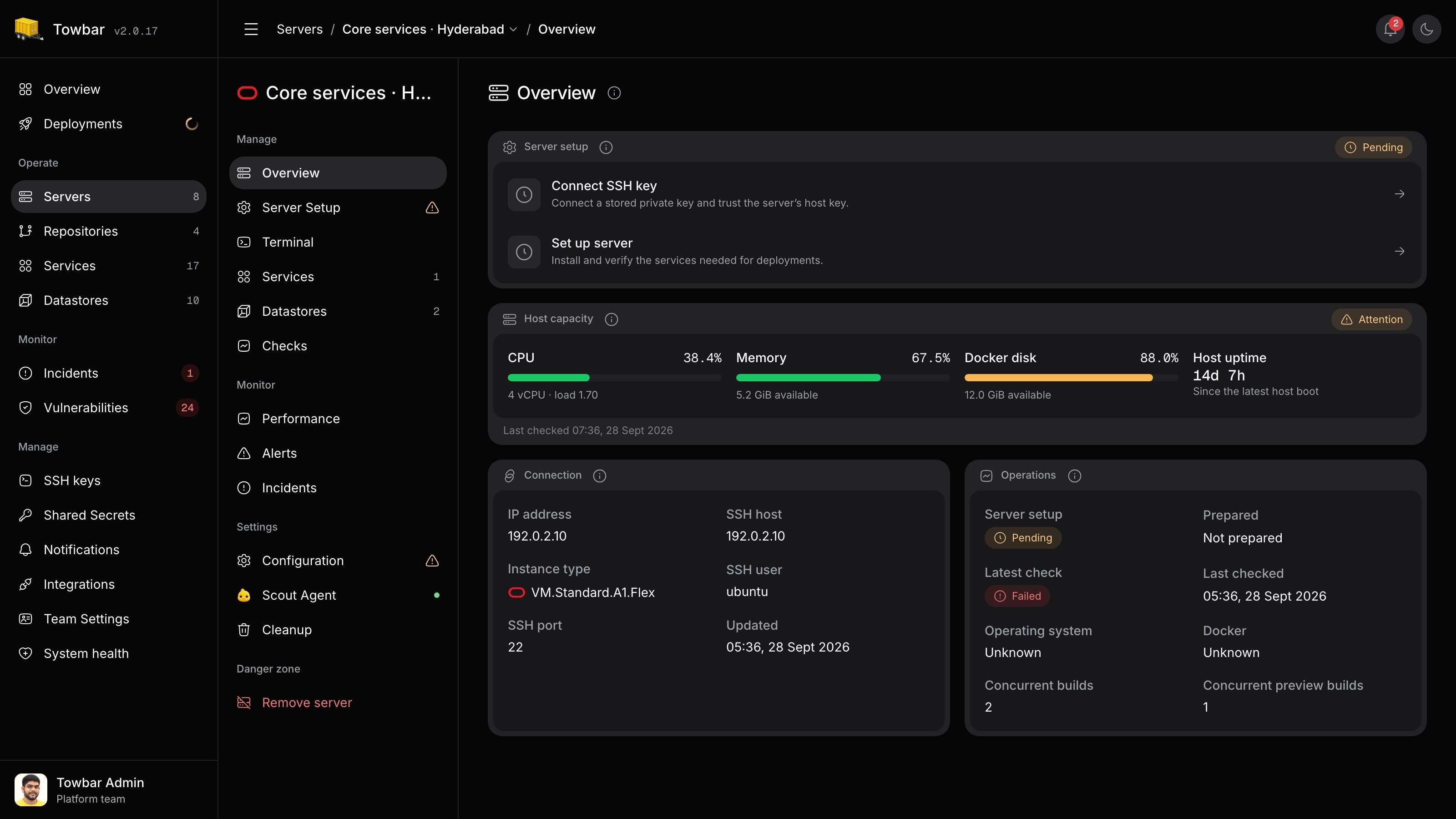Click the info icon beside Overview heading
Screen dimensions: 1456x819
pyautogui.click(x=614, y=93)
